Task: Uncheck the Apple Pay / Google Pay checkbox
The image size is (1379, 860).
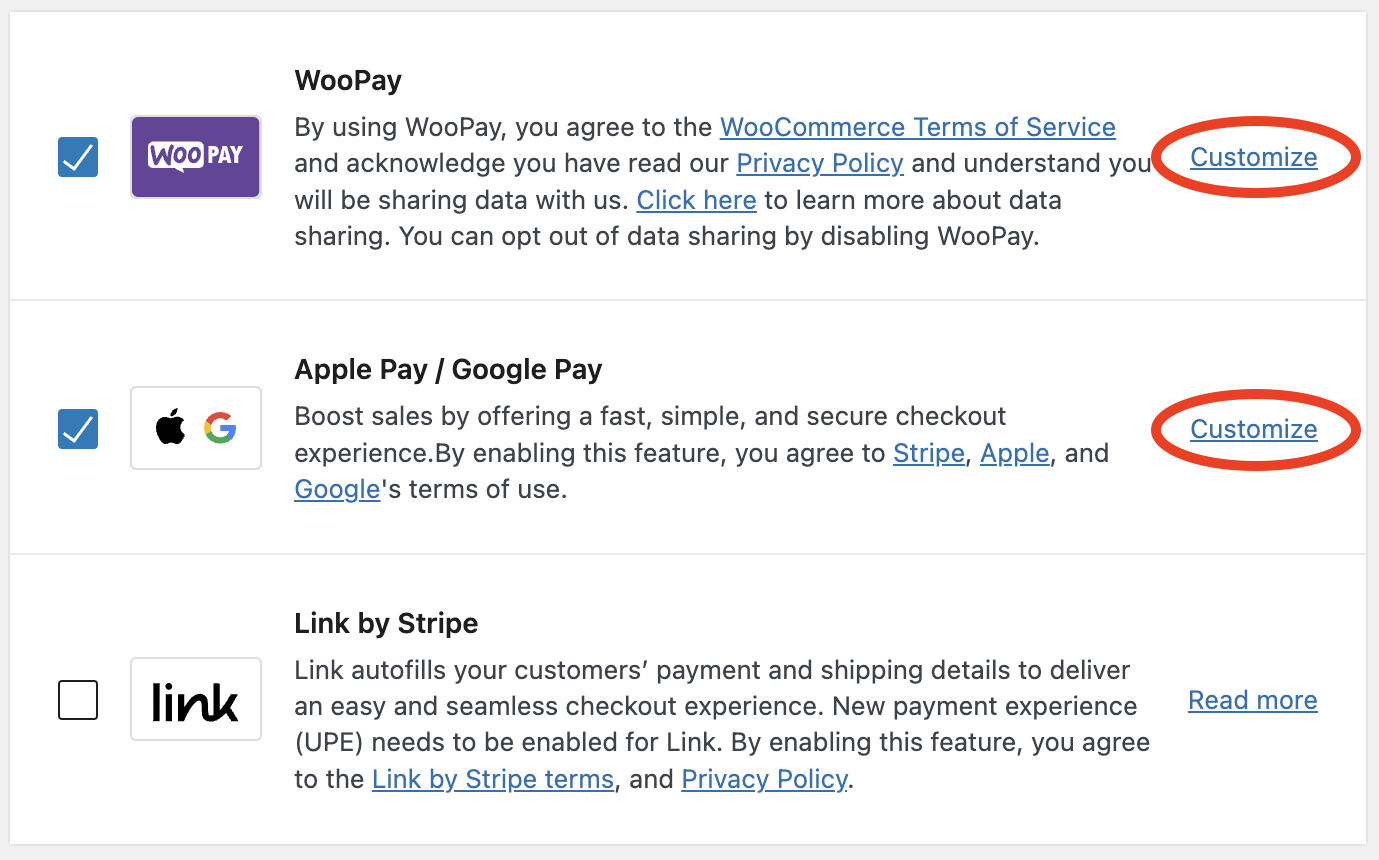Action: (x=77, y=428)
